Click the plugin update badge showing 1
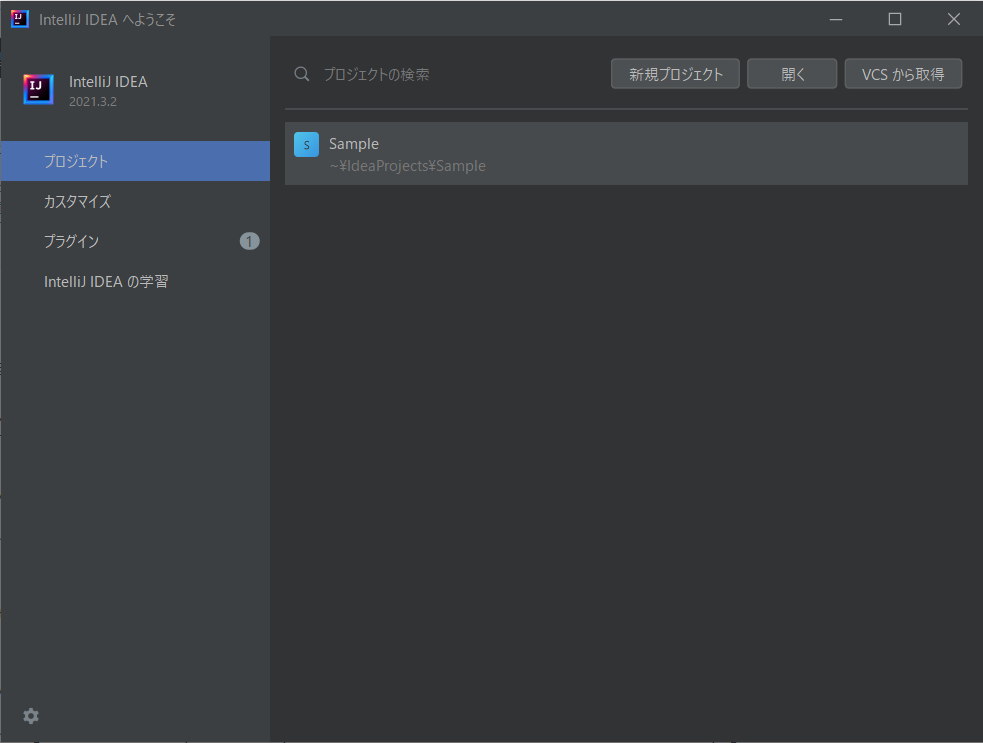This screenshot has height=743, width=983. tap(250, 241)
